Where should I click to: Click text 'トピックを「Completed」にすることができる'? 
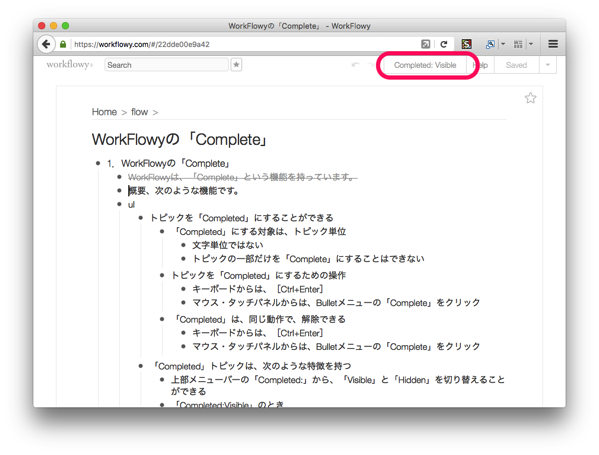click(241, 218)
